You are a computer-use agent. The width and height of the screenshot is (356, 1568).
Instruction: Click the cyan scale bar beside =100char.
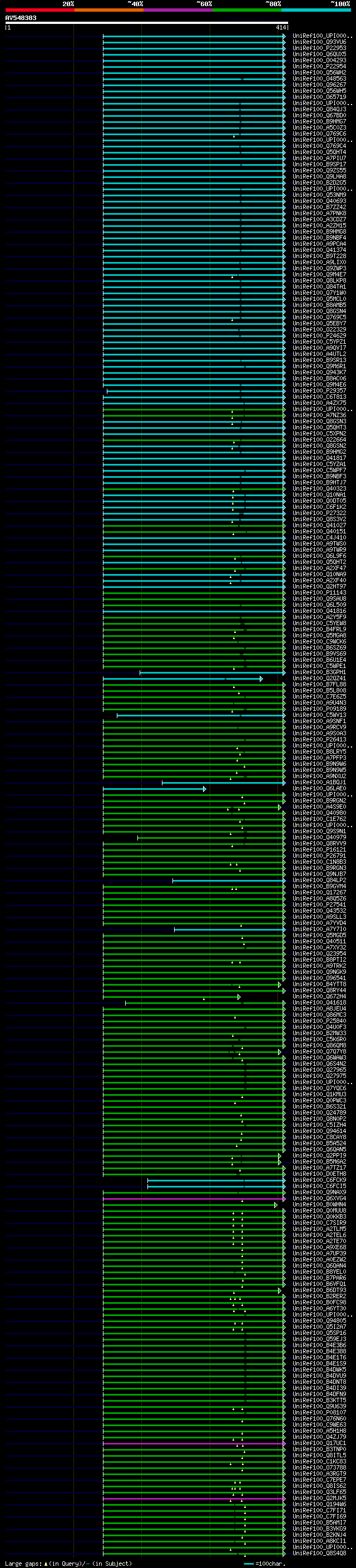[x=249, y=1564]
